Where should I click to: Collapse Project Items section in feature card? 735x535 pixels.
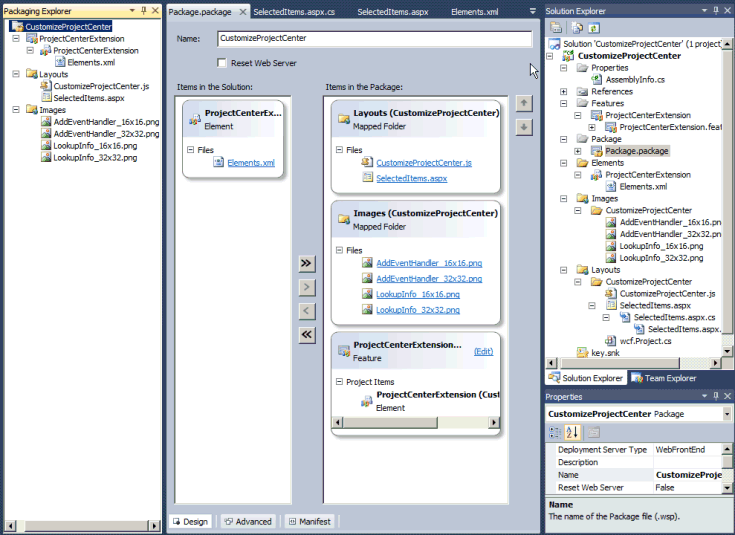(339, 382)
